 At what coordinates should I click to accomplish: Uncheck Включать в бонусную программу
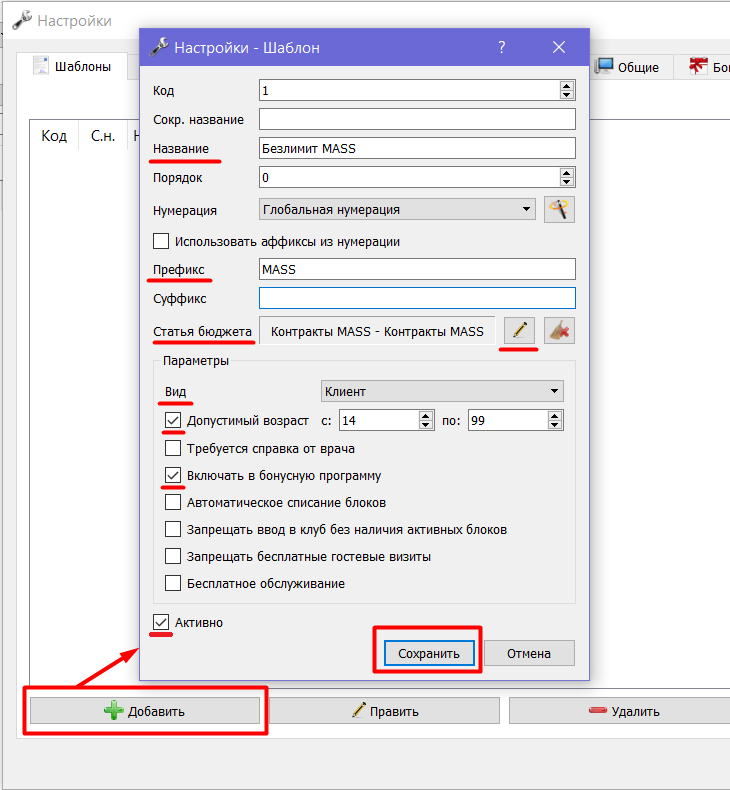point(173,475)
